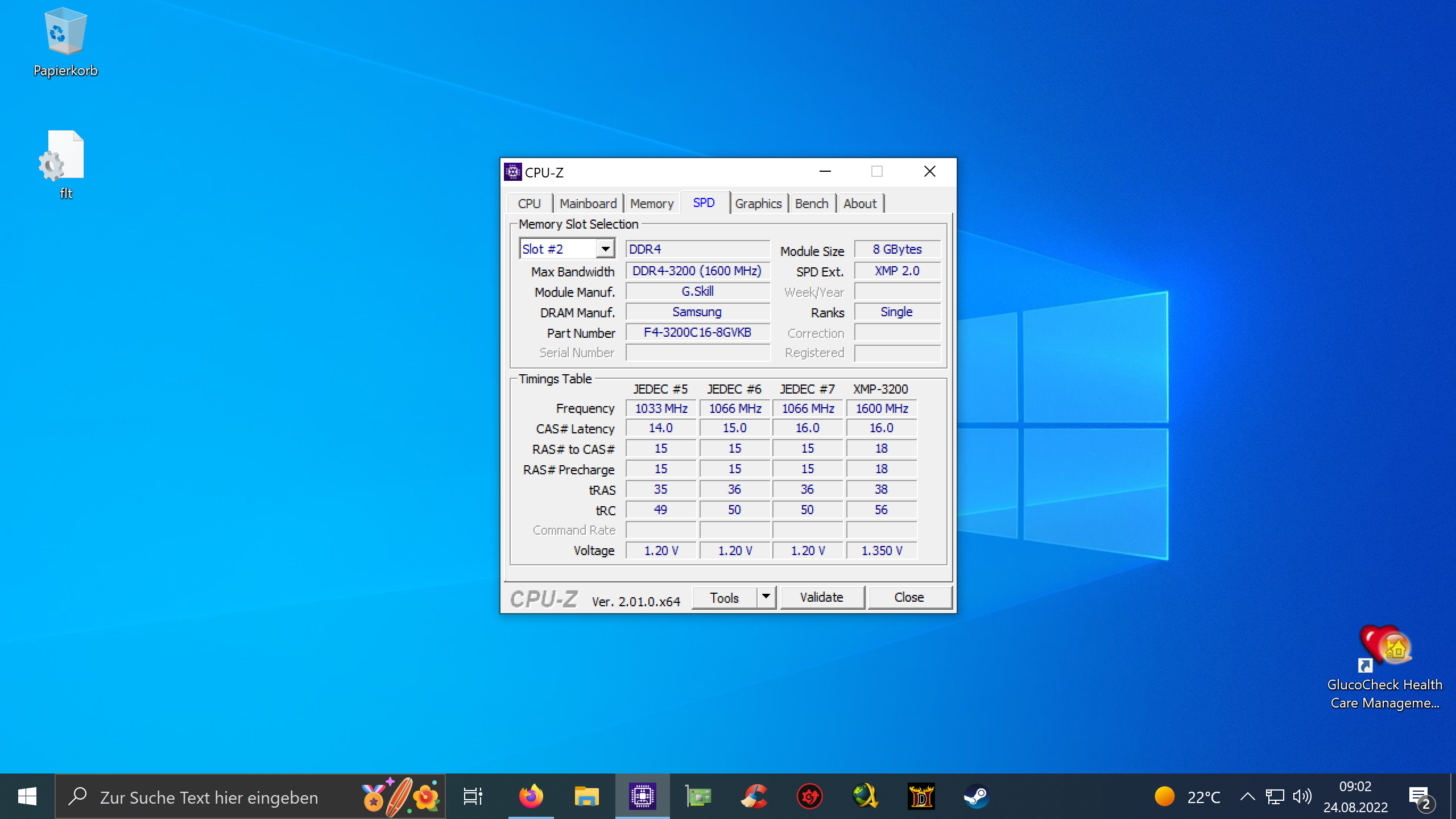This screenshot has width=1456, height=819.
Task: Open File Explorer from taskbar
Action: pos(586,796)
